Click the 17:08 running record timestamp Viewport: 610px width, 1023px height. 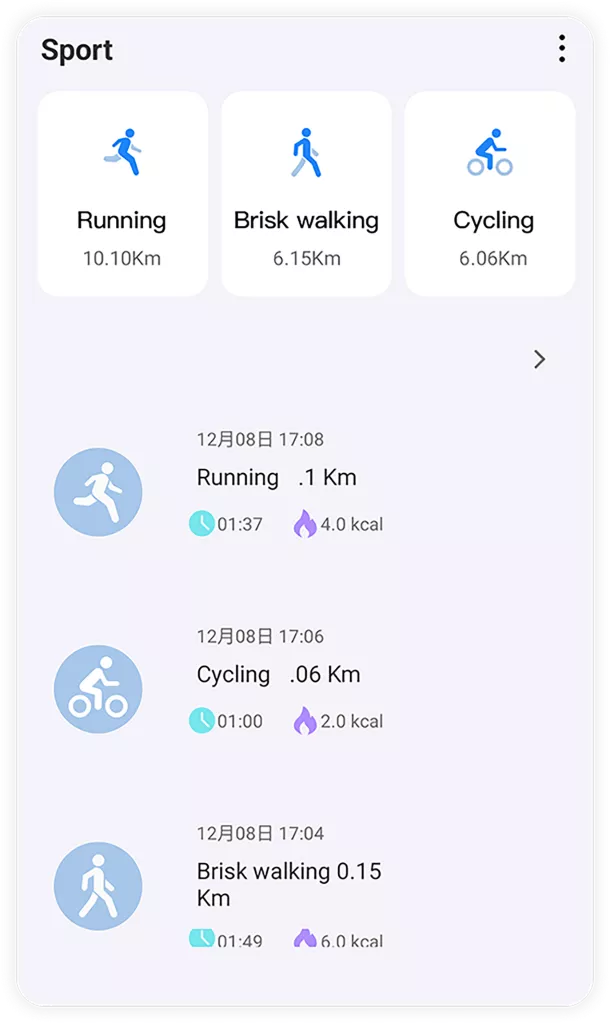[x=260, y=439]
